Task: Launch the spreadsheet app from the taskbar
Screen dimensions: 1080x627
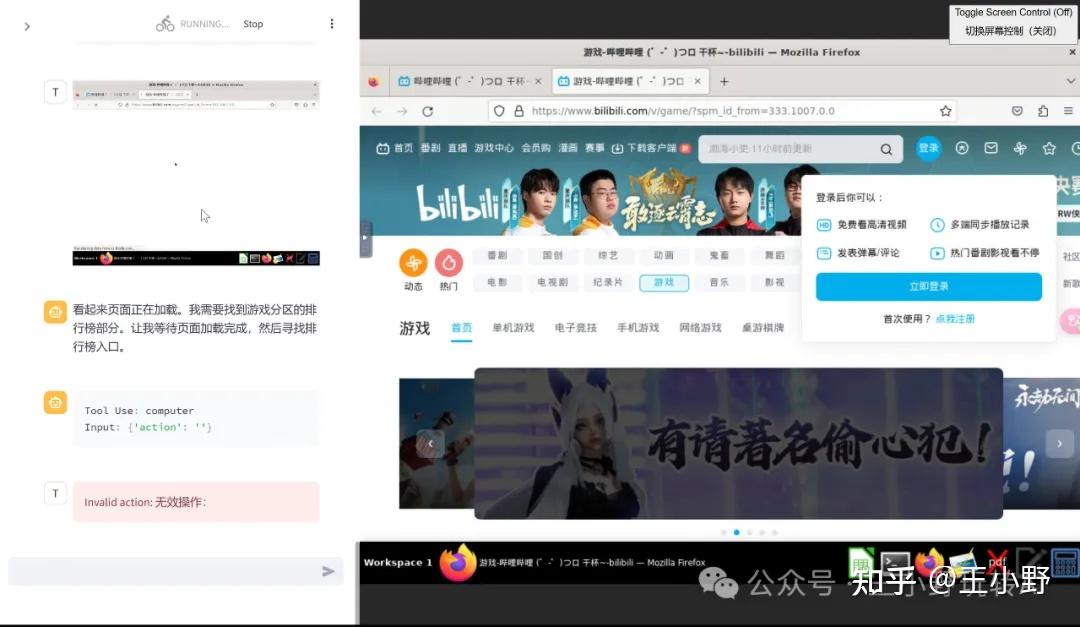Action: click(x=861, y=564)
